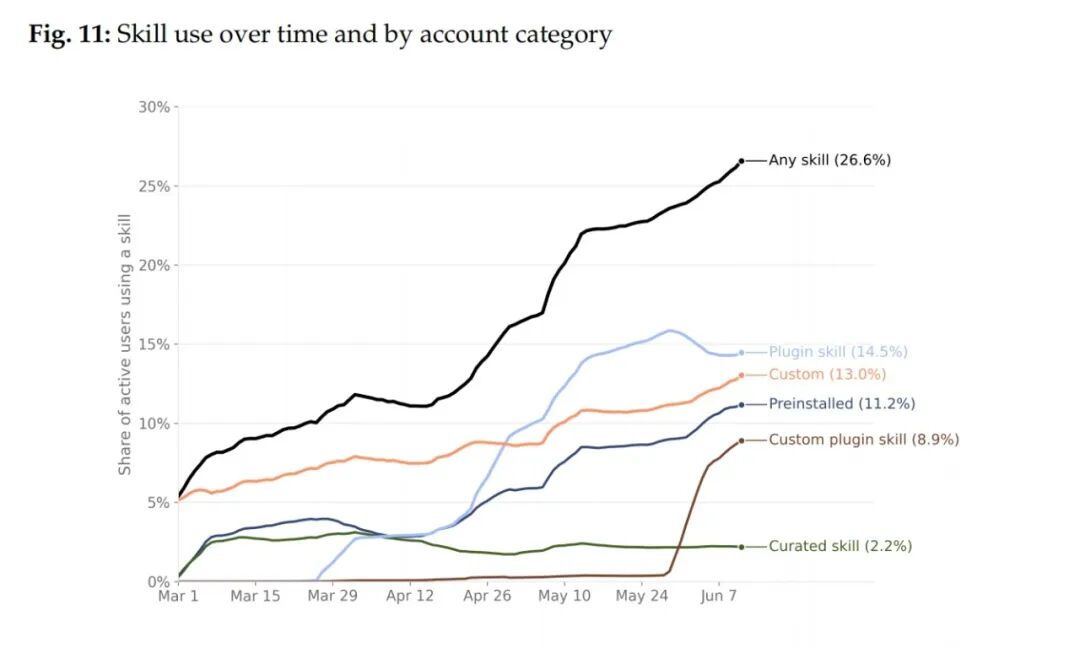Viewport: 1080px width, 648px height.
Task: Click the 'Any skill (26.6%)' label
Action: point(829,160)
